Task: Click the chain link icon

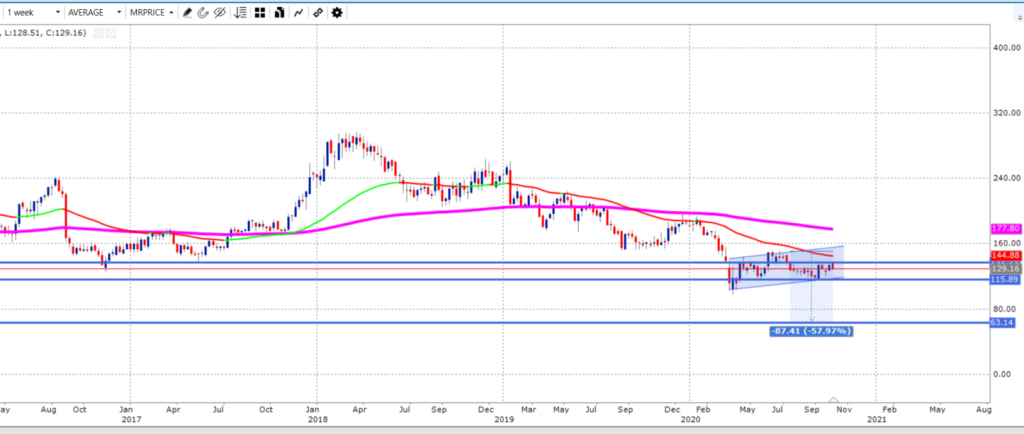Action: pos(317,13)
